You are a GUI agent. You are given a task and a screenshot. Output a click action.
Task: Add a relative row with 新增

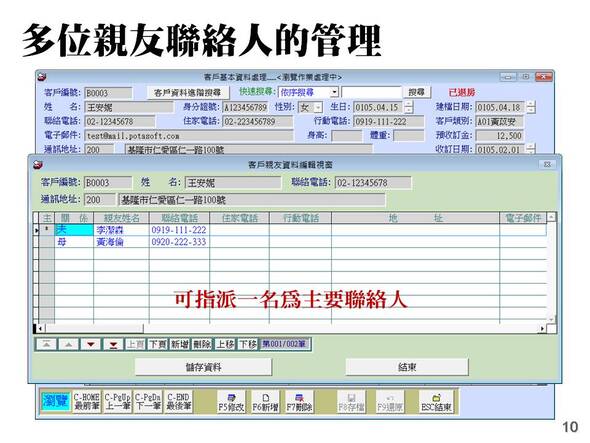pos(179,344)
